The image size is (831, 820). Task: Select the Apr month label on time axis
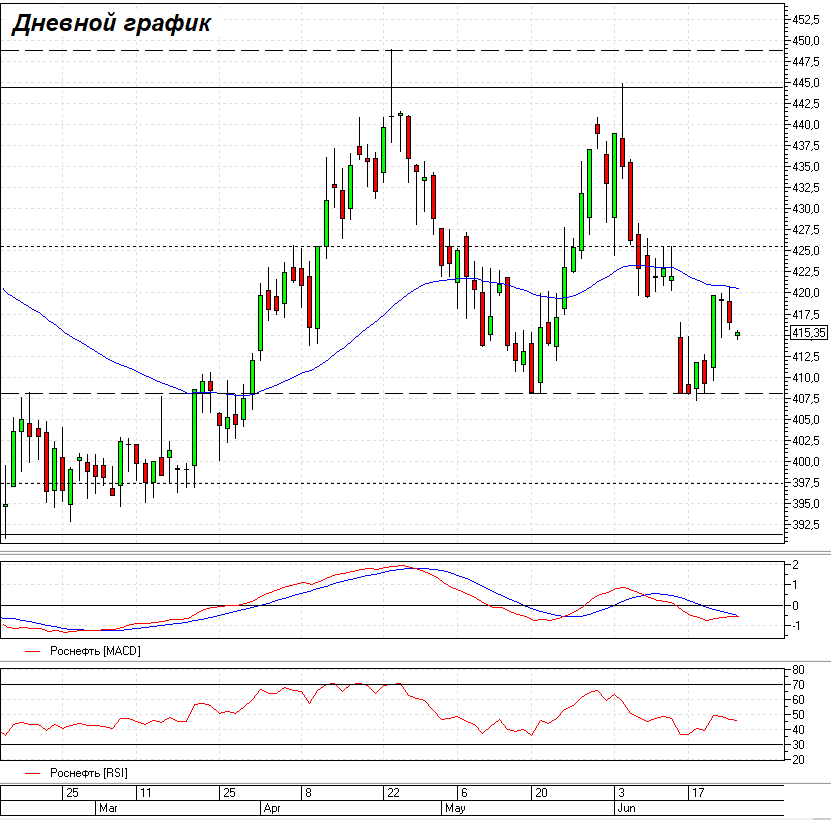coord(272,806)
